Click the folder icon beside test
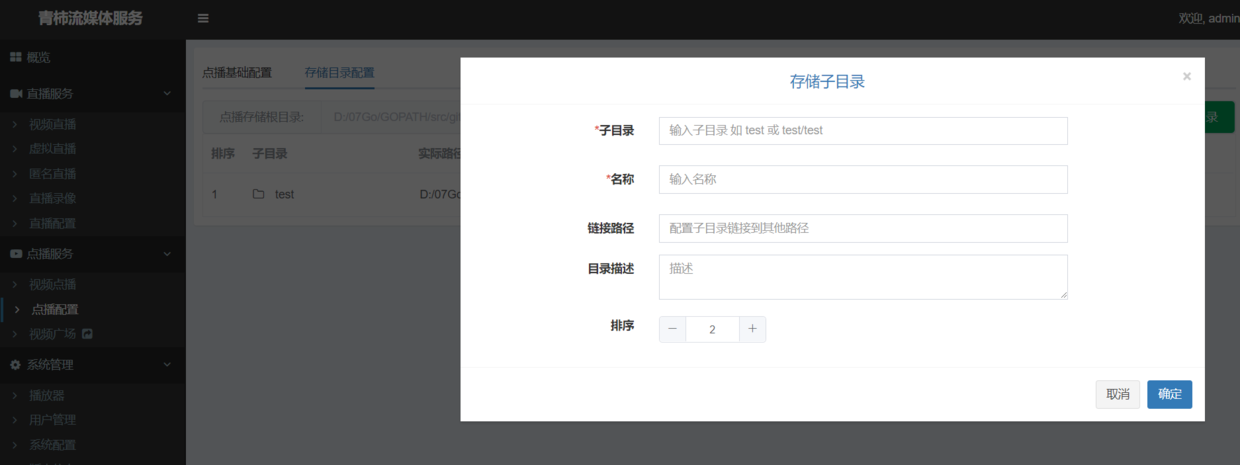The image size is (1240, 465). pyautogui.click(x=258, y=194)
